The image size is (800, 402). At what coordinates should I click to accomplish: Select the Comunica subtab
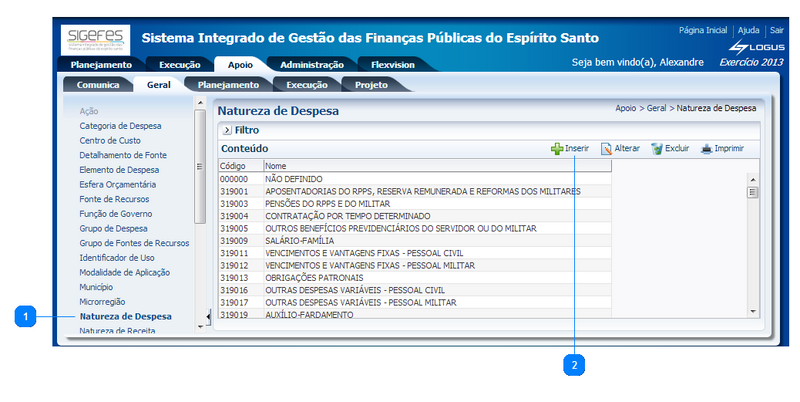(98, 85)
